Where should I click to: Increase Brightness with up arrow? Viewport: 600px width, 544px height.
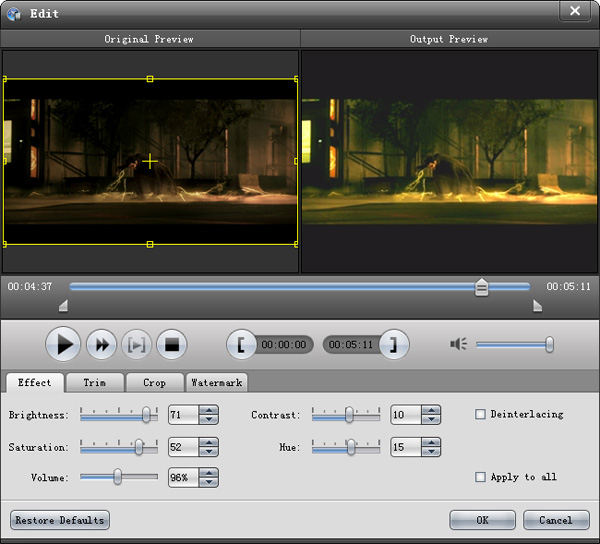click(209, 410)
